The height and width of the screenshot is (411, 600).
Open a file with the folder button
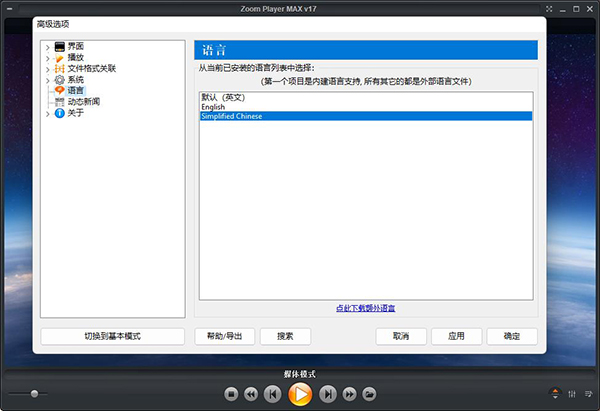click(x=369, y=394)
